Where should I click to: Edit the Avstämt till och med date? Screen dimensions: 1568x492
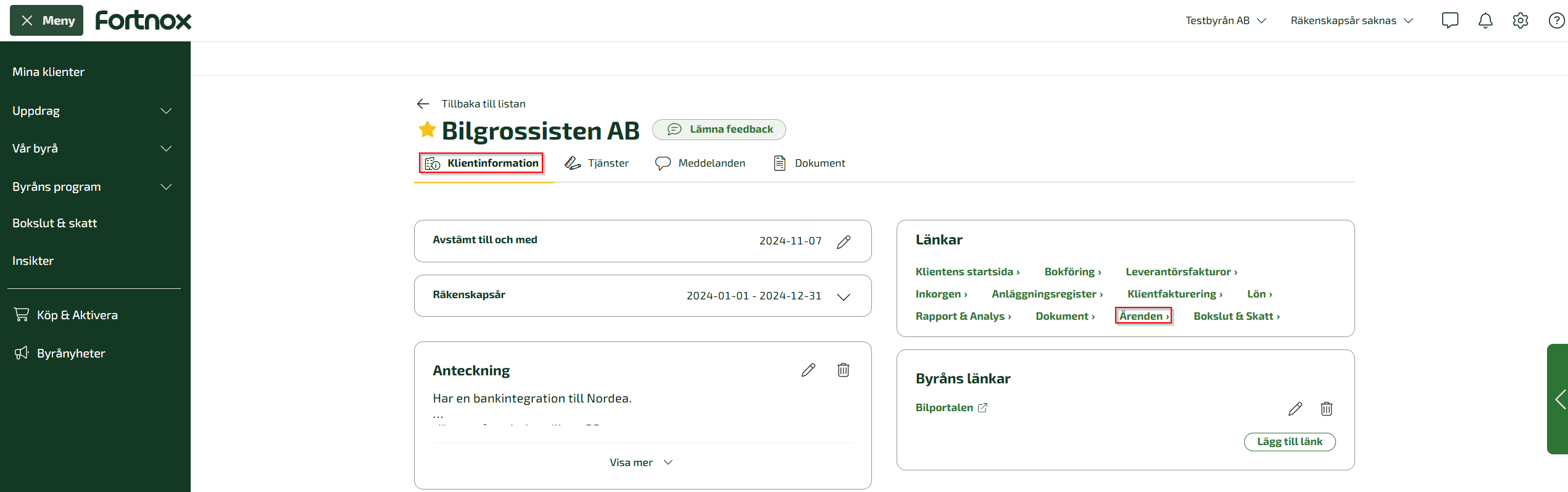844,241
